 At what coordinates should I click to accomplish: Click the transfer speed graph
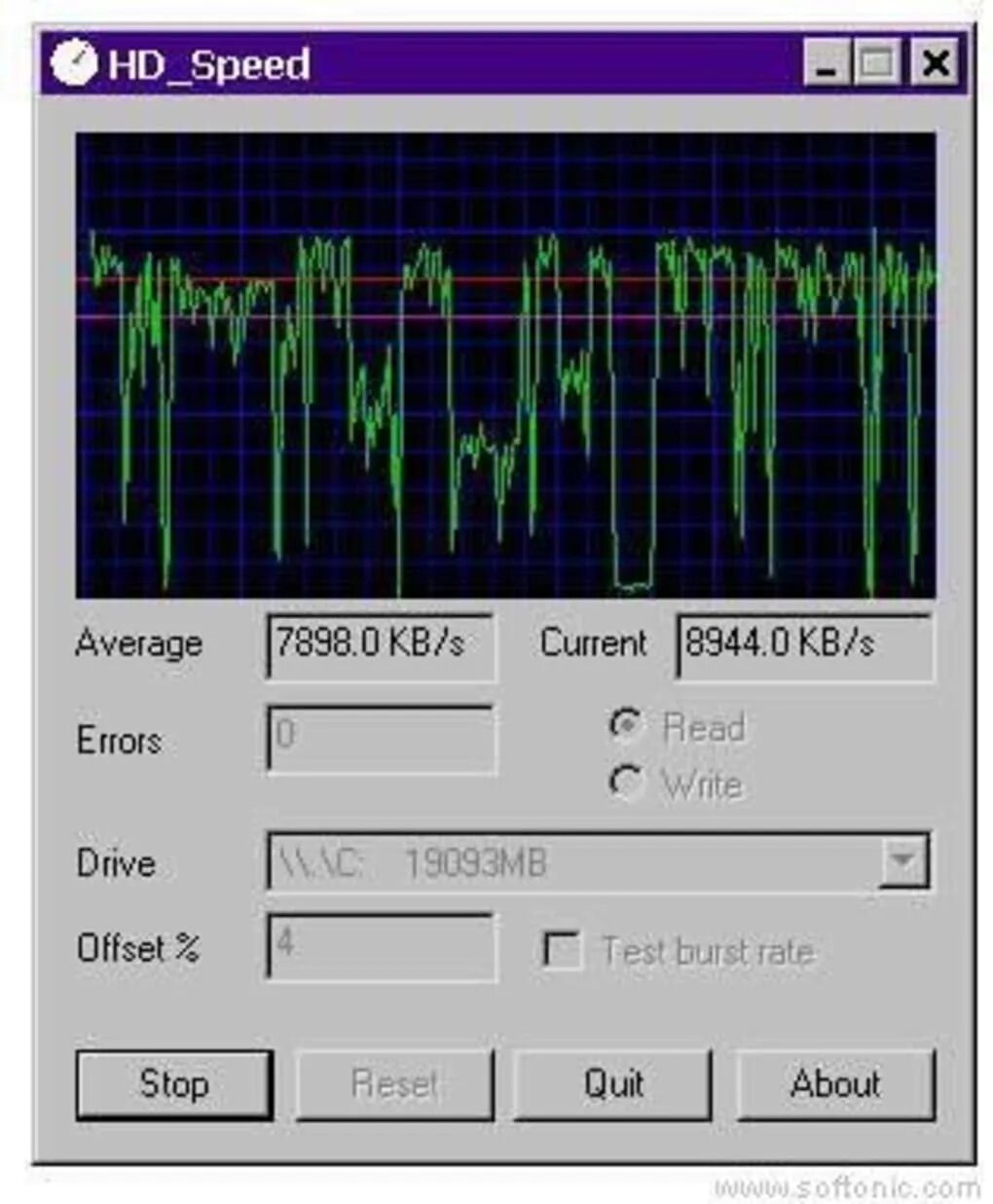coord(505,364)
